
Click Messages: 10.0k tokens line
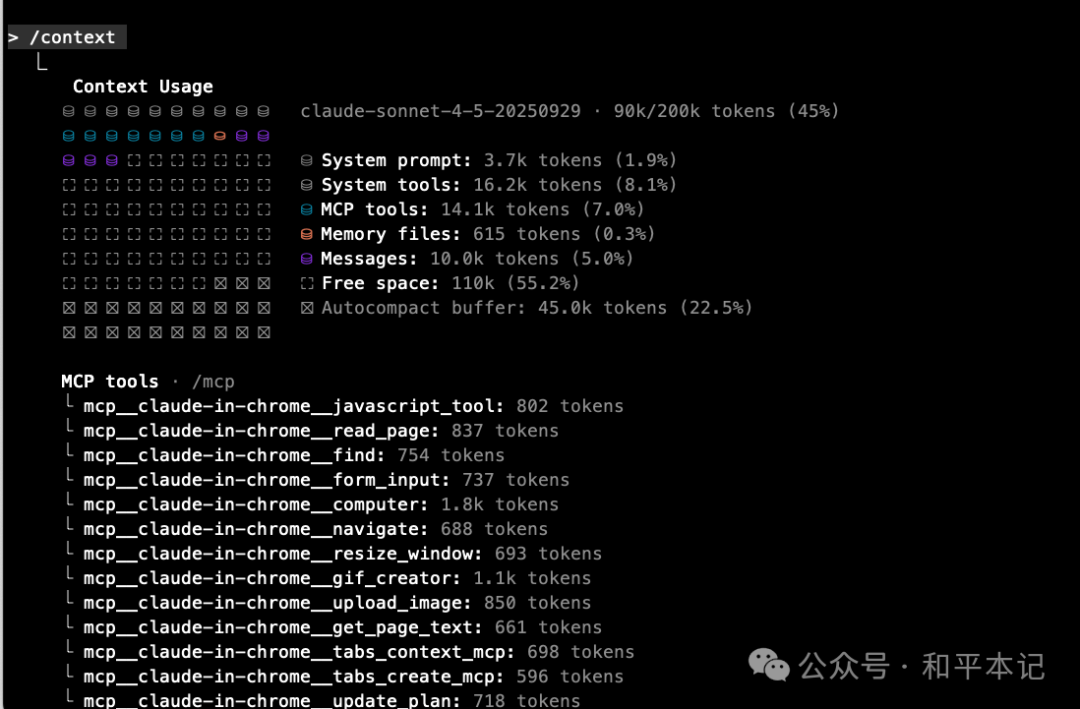pos(467,259)
